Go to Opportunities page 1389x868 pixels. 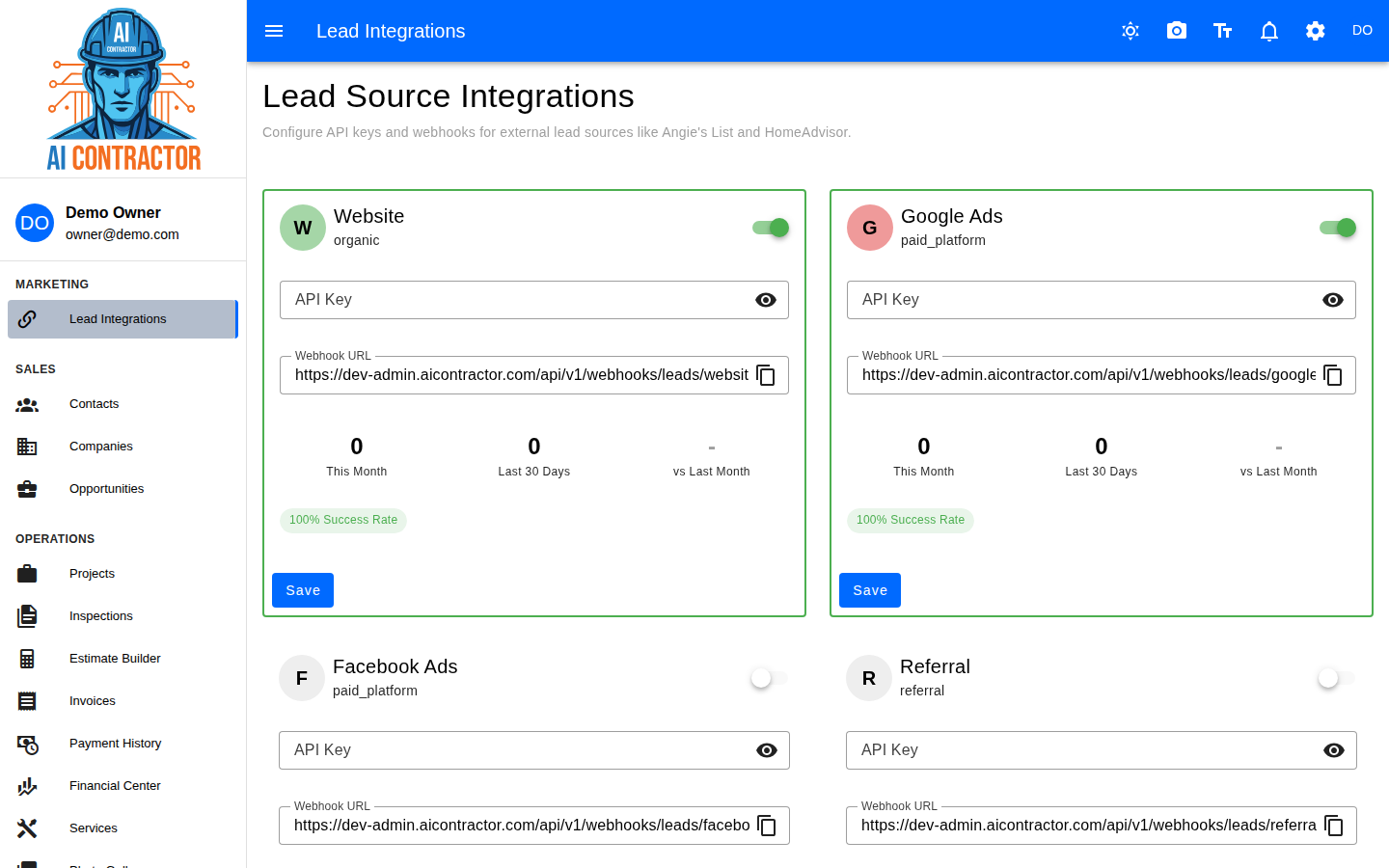(x=123, y=489)
